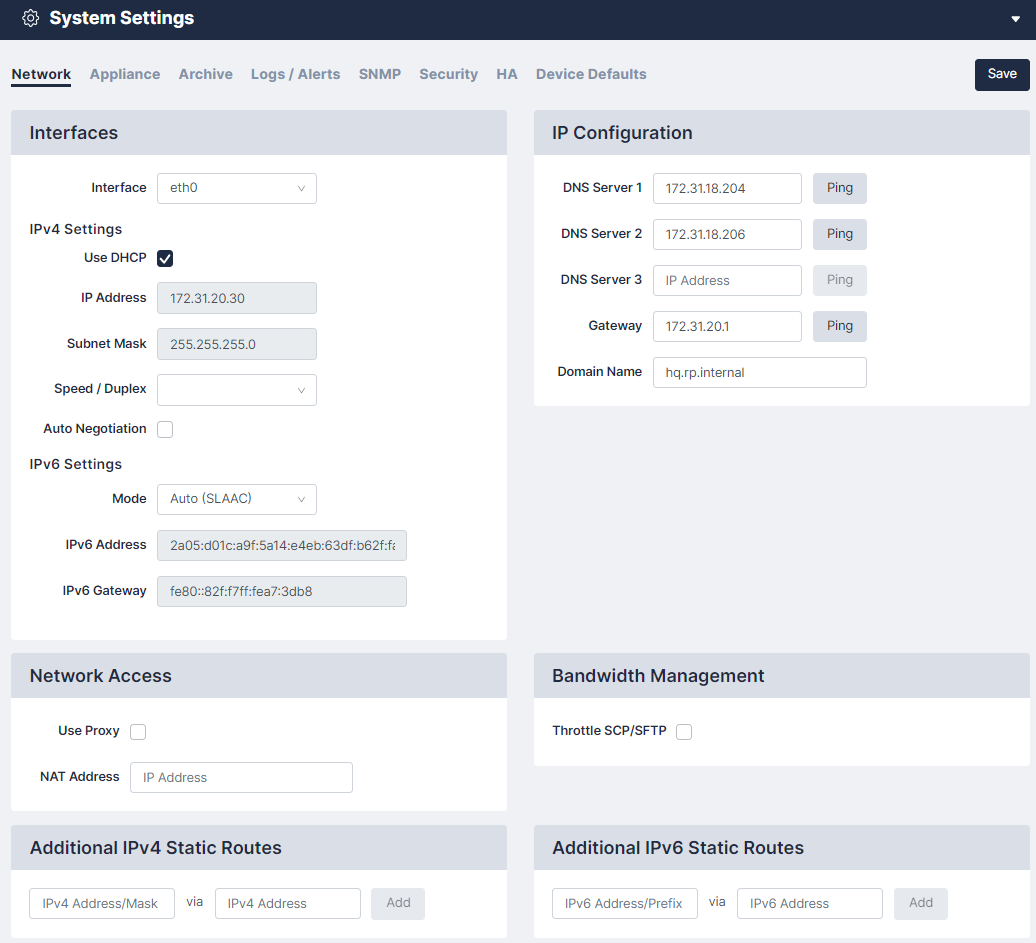Uncheck the Use DHCP checkbox
Viewport: 1036px width, 943px height.
(166, 259)
